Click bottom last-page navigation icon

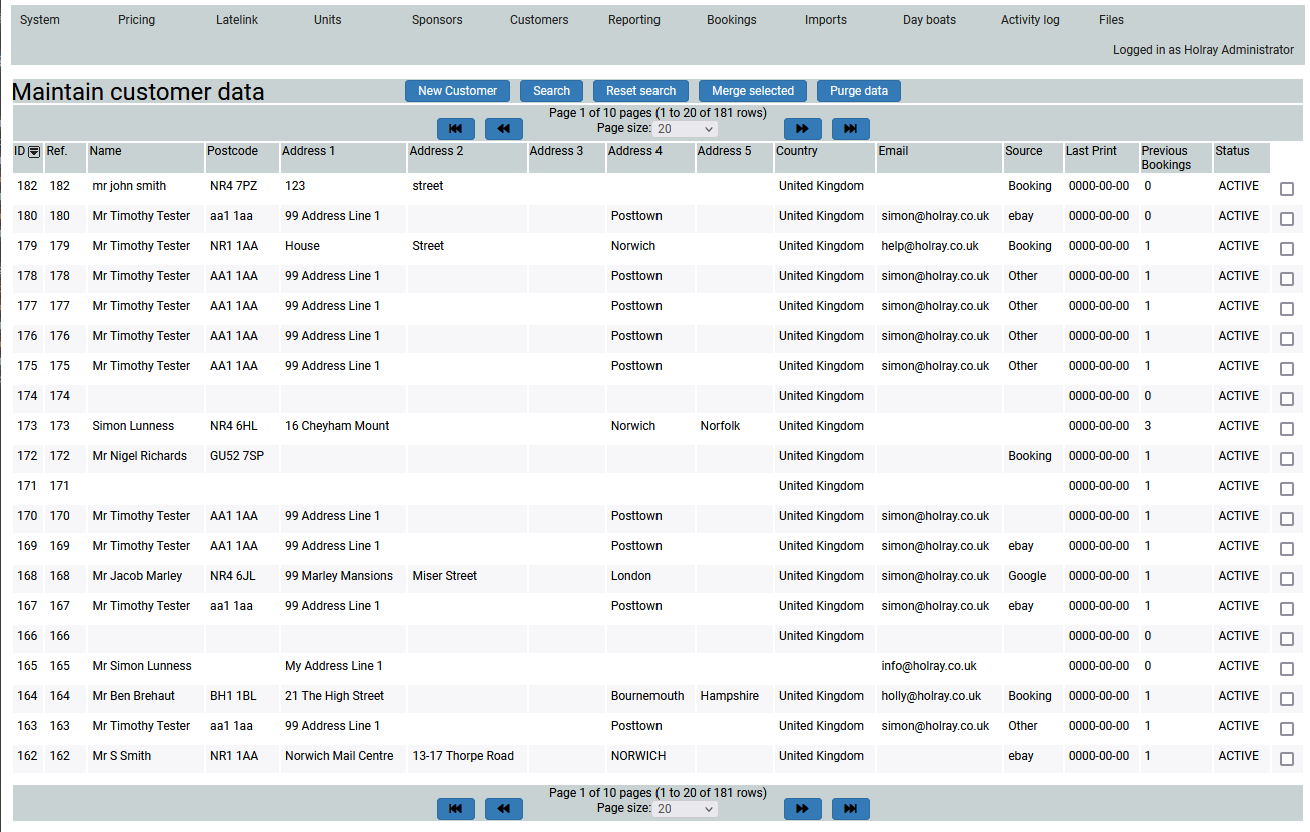pos(851,809)
